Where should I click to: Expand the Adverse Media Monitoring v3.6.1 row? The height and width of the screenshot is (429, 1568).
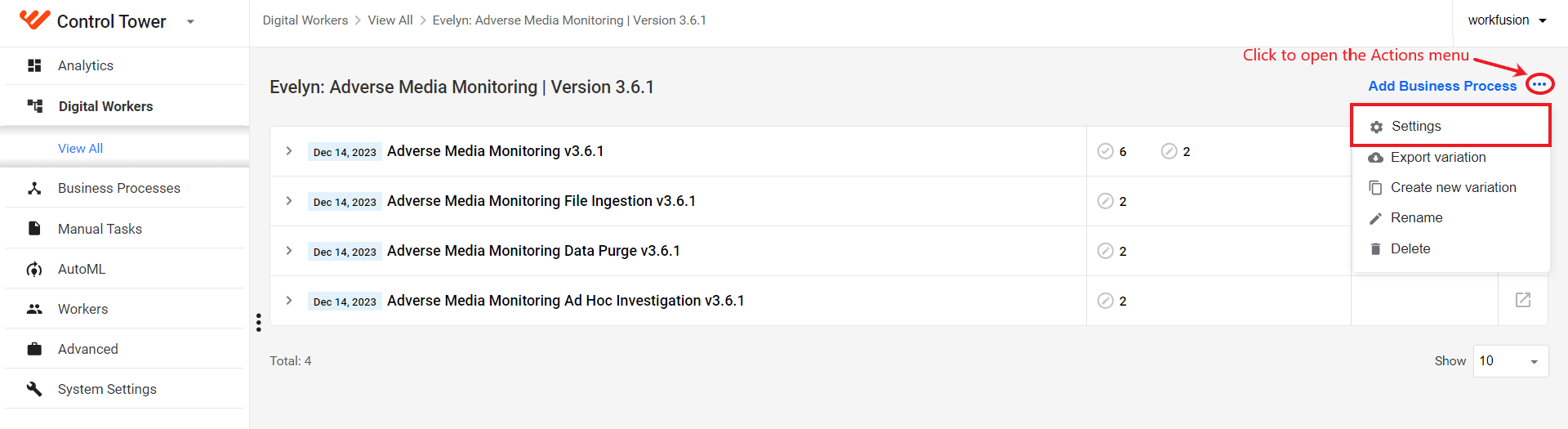[x=289, y=151]
